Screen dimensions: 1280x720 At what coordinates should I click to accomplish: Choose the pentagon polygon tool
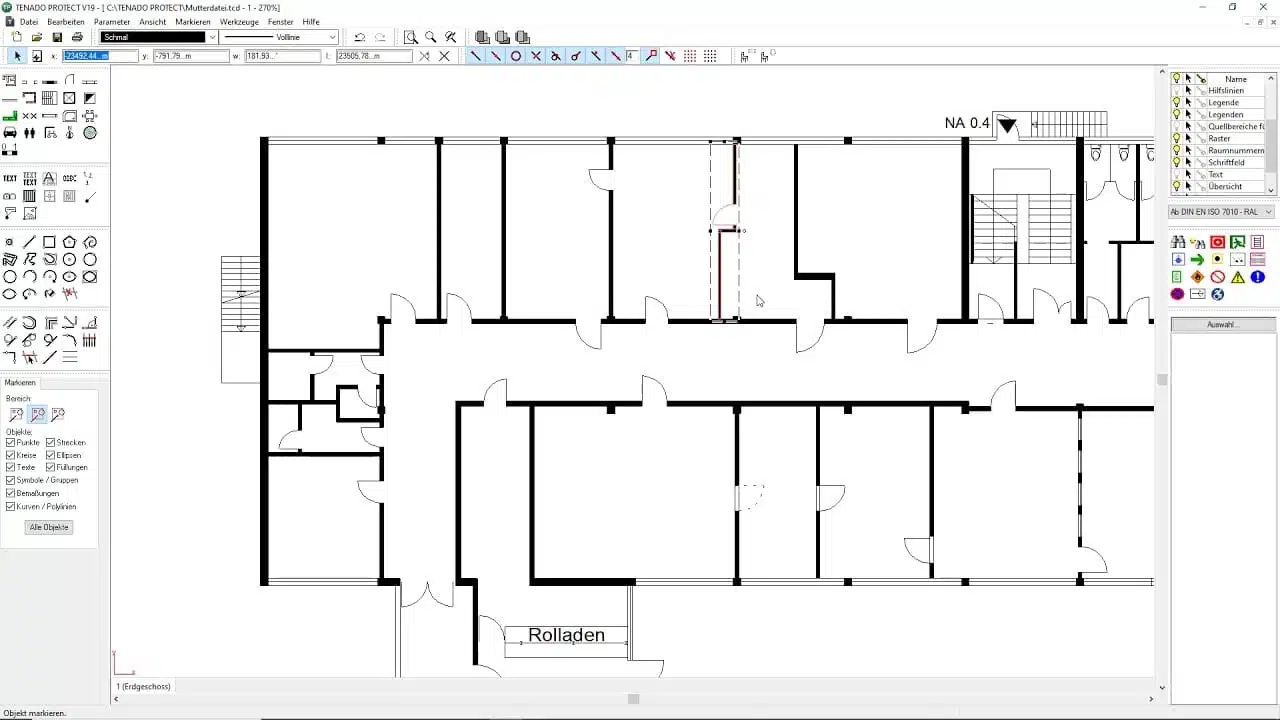coord(69,242)
